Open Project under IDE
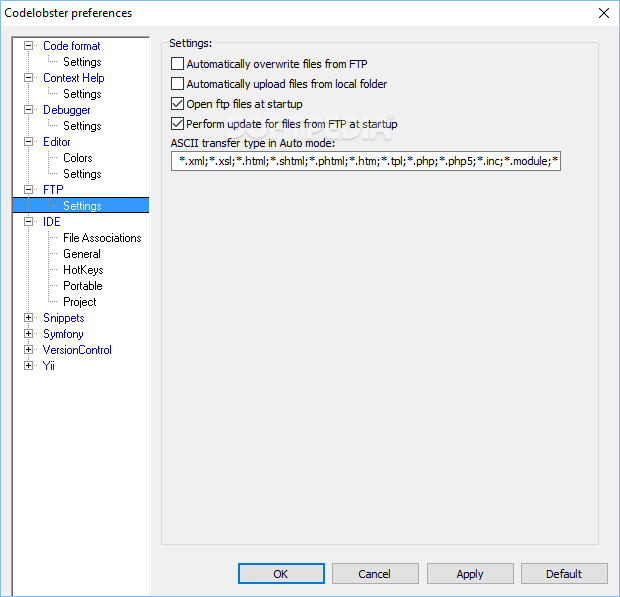620x597 pixels. pos(79,302)
